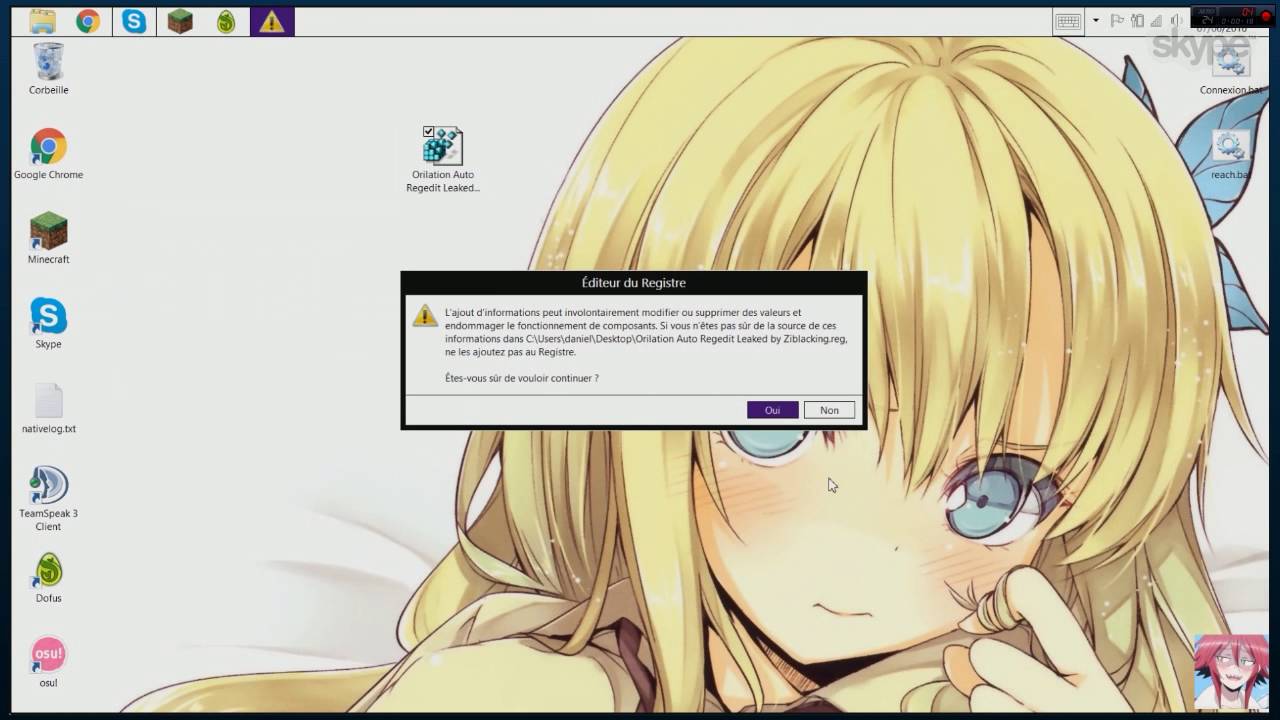The height and width of the screenshot is (720, 1280).
Task: Open File Explorer from the taskbar
Action: 42,21
